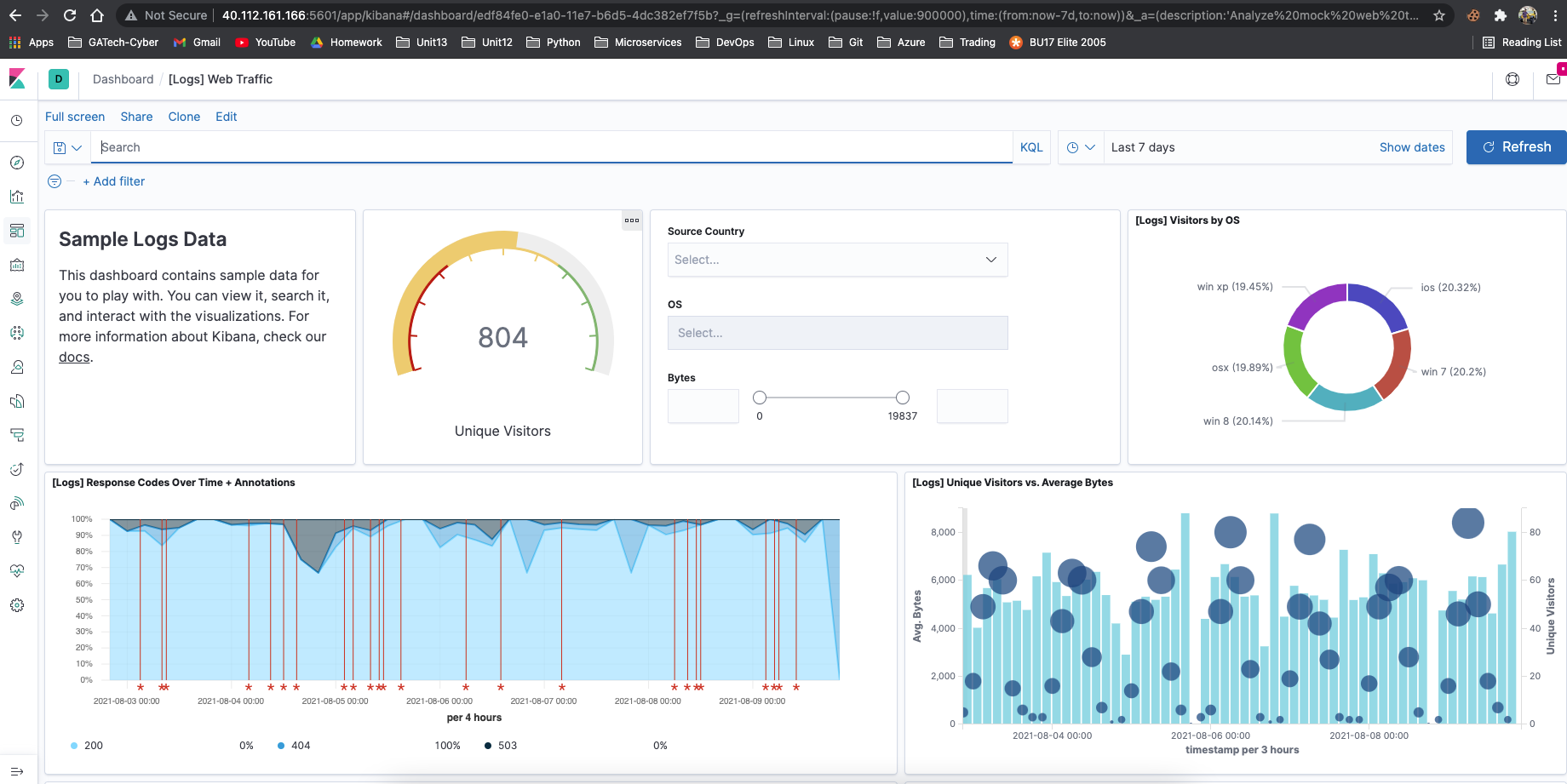Open Stack Management gear icon
This screenshot has height=784, width=1567.
(17, 605)
